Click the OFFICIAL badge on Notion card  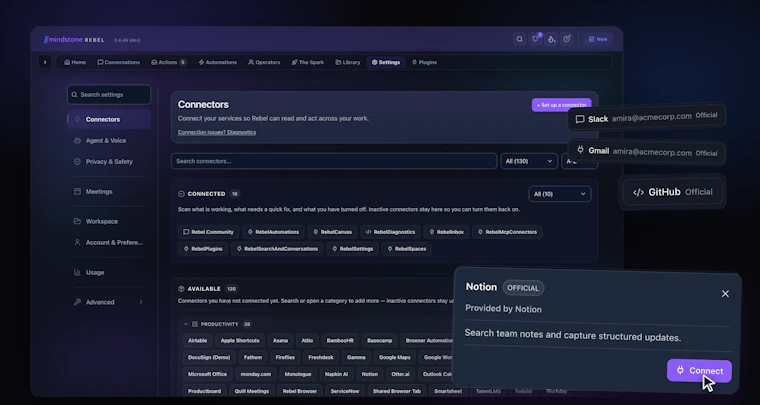click(523, 288)
